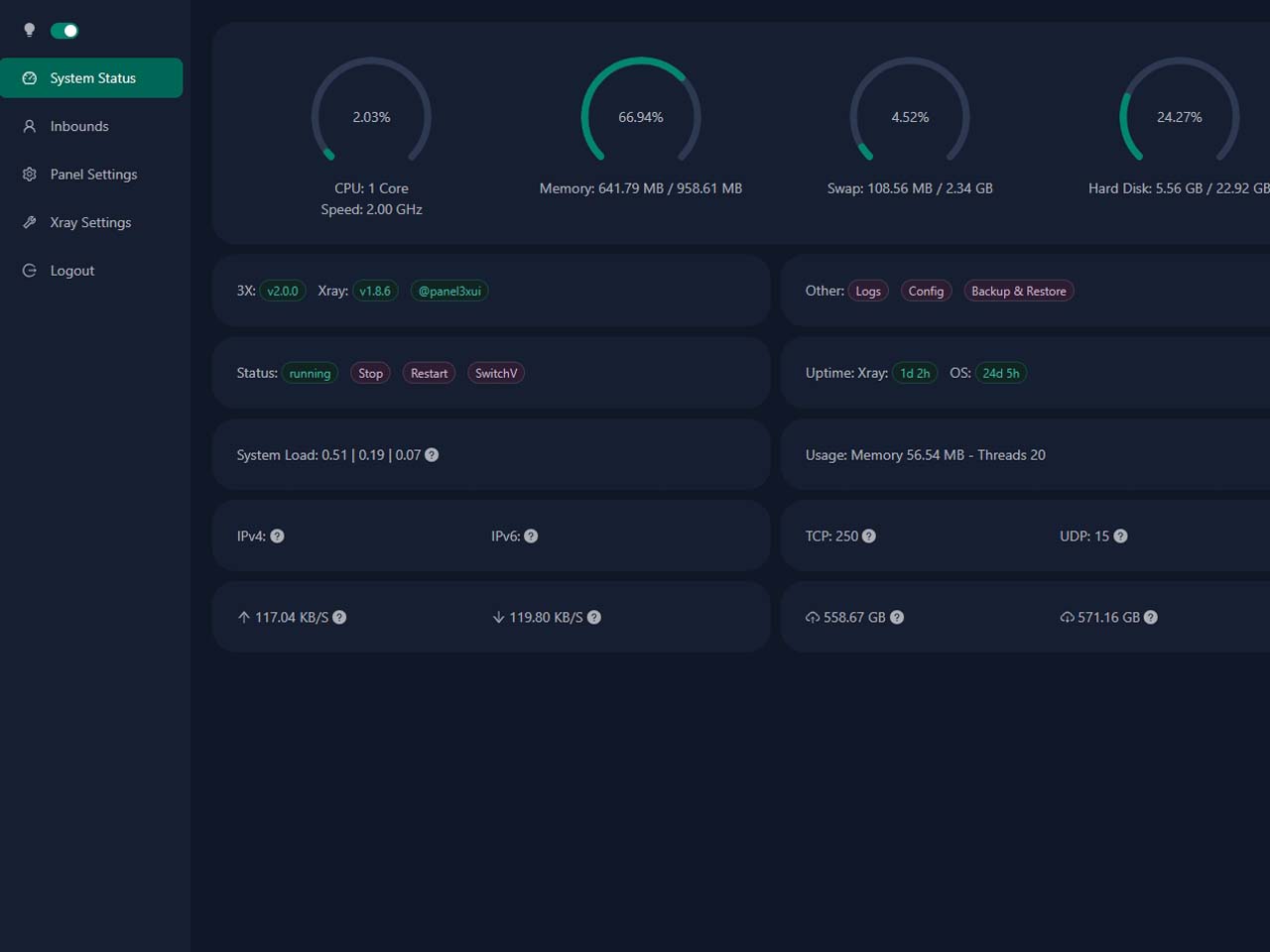Click the SwitchV button

496,373
